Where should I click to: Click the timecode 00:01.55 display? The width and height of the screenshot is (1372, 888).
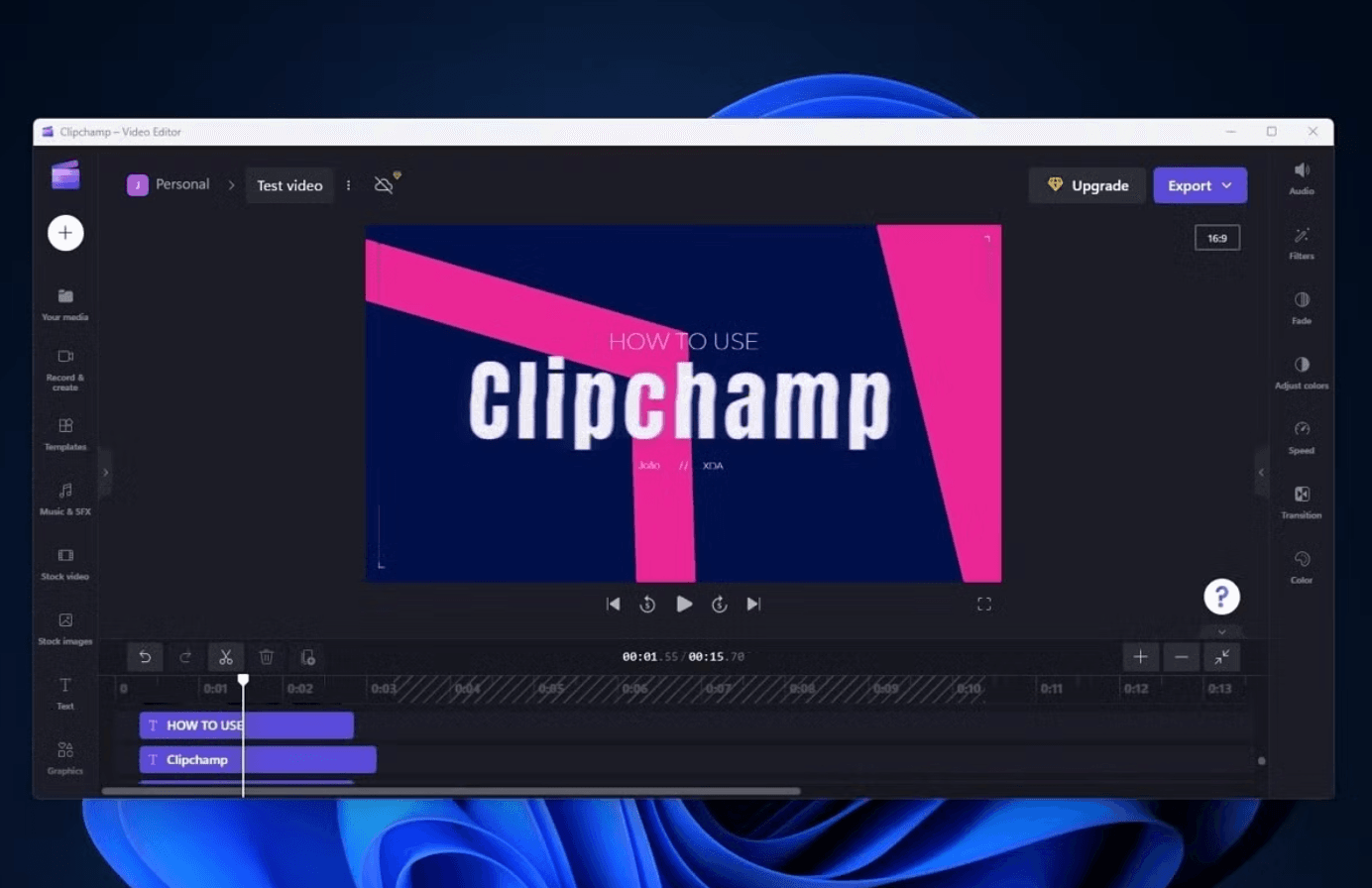(x=650, y=657)
